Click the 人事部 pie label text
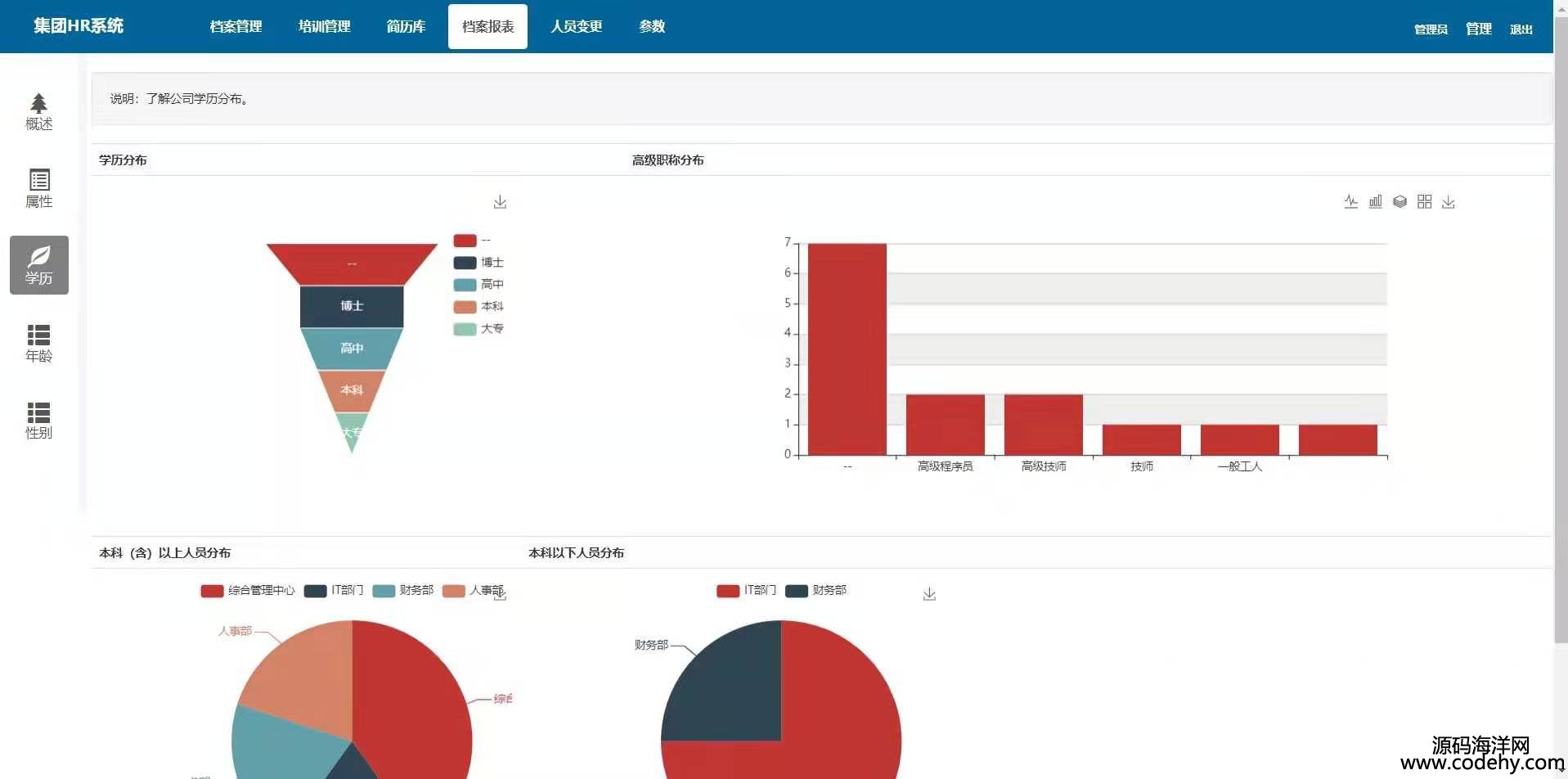This screenshot has height=779, width=1568. (235, 631)
